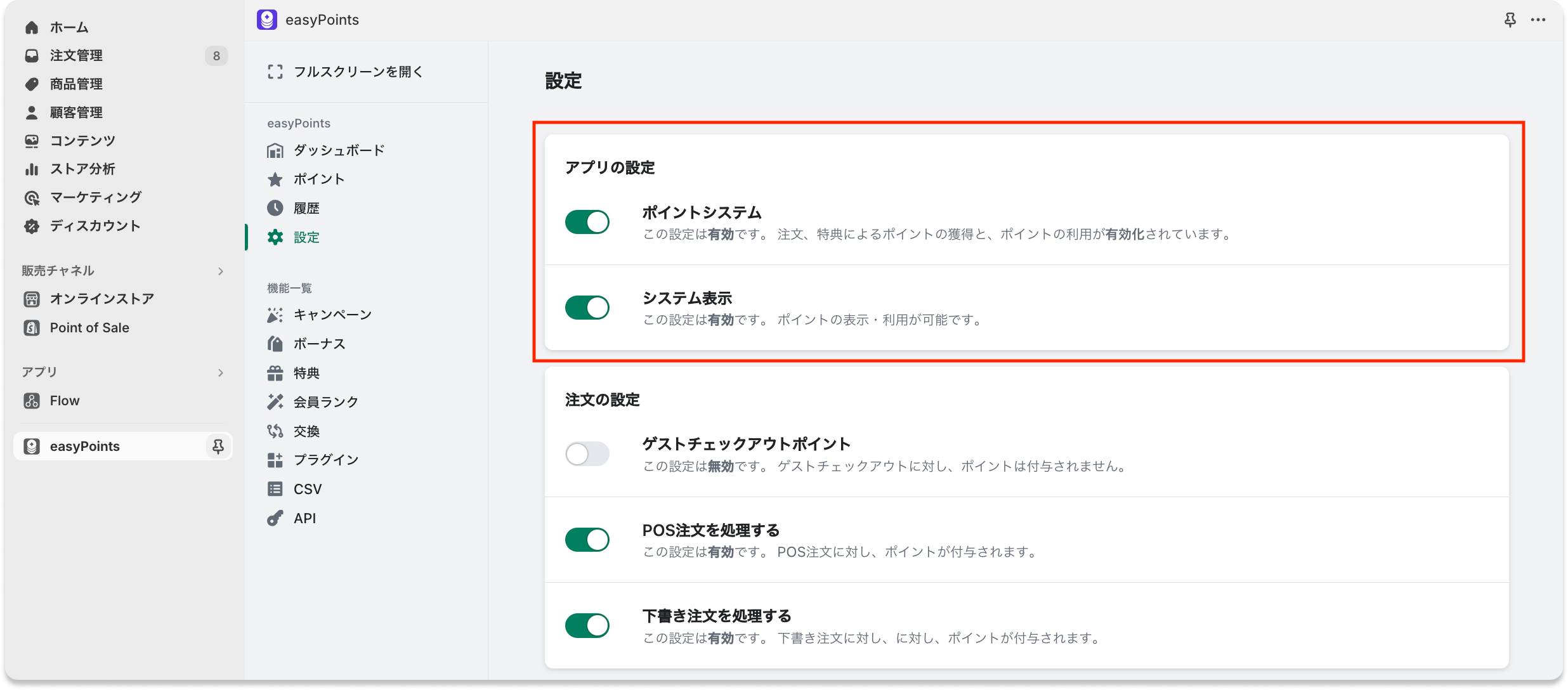Expand the 販売チャネル section chevron
The width and height of the screenshot is (1568, 690).
(x=221, y=271)
